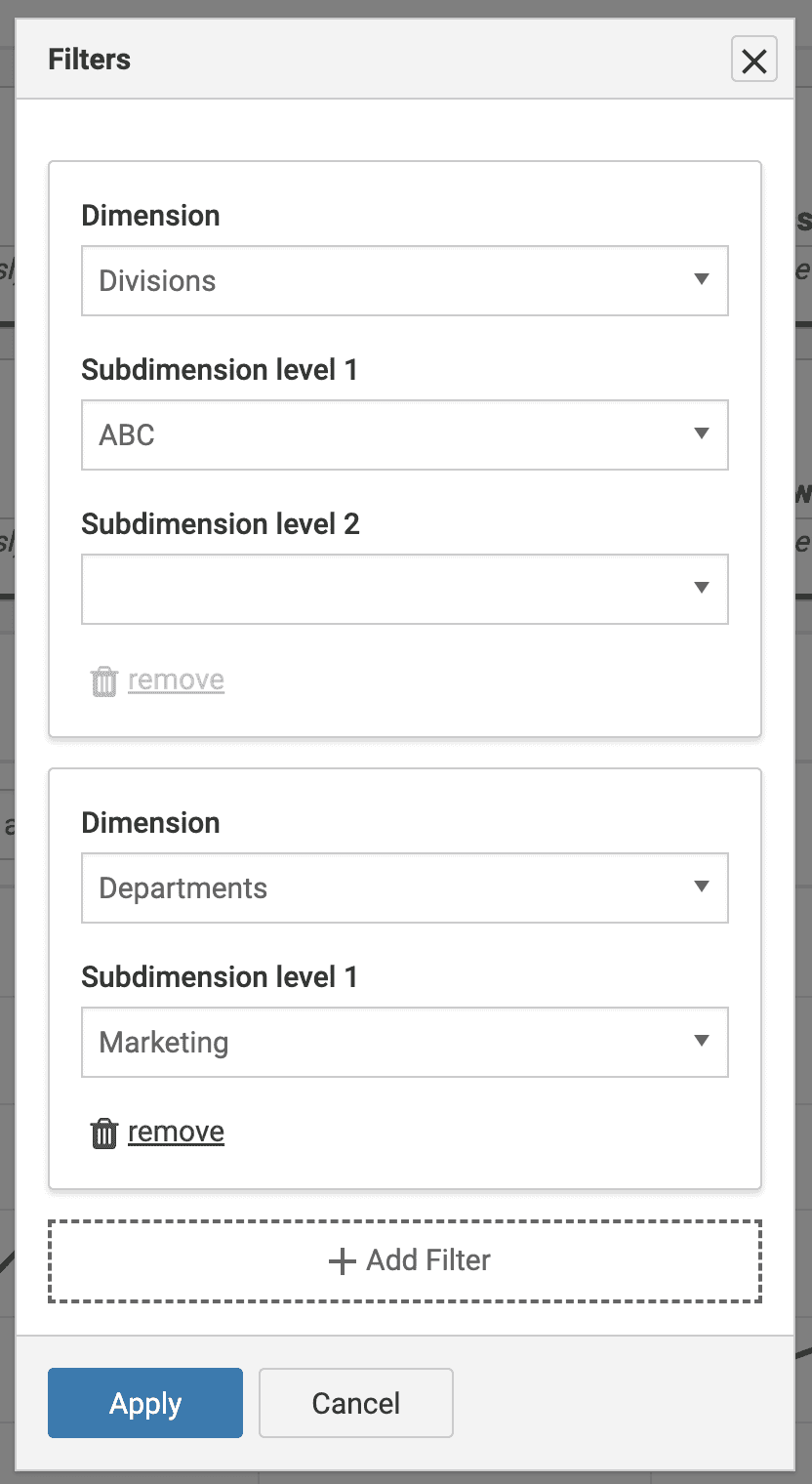
Task: Click the Filters dialog title
Action: (x=88, y=60)
